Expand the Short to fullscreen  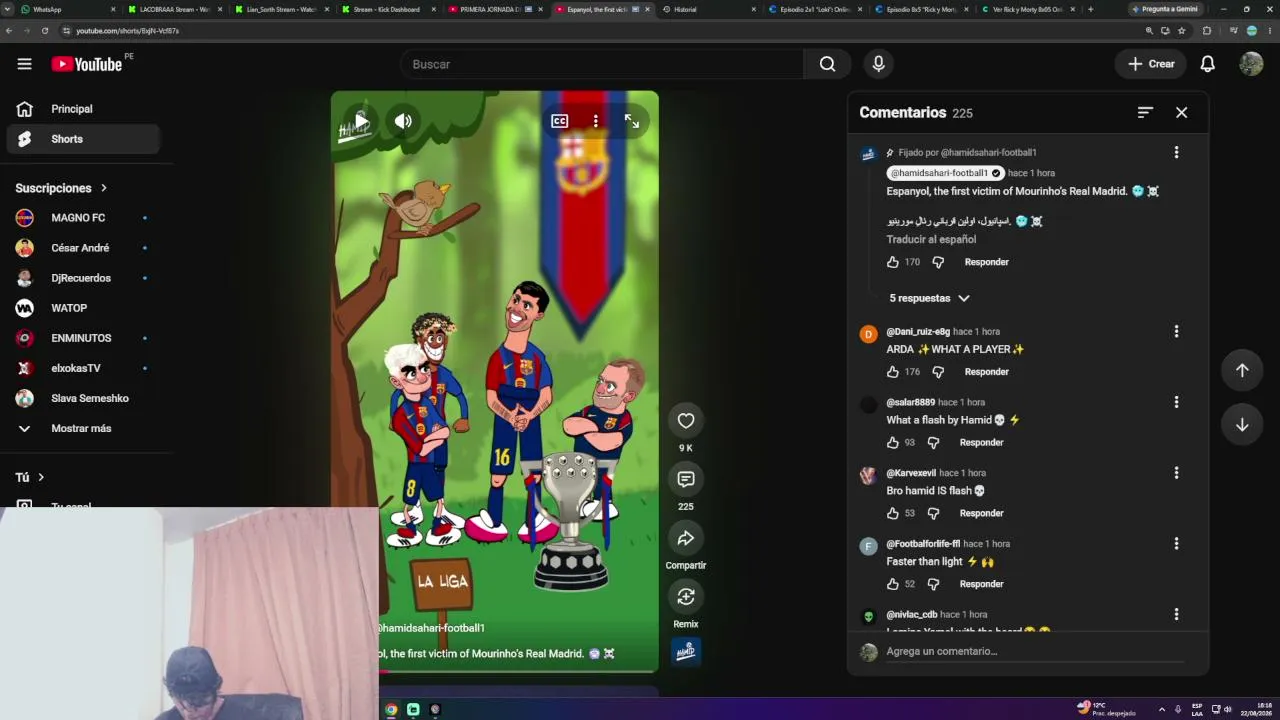tap(632, 121)
